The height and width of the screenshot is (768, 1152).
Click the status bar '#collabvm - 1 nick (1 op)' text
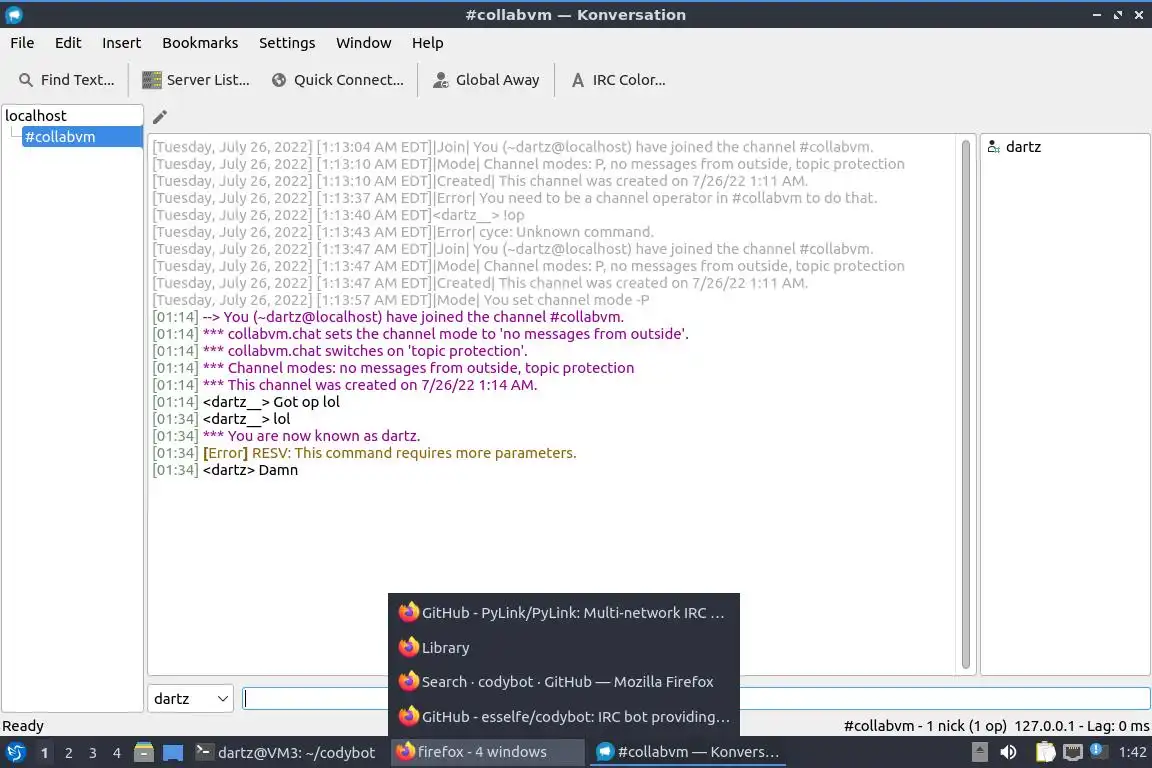[925, 726]
